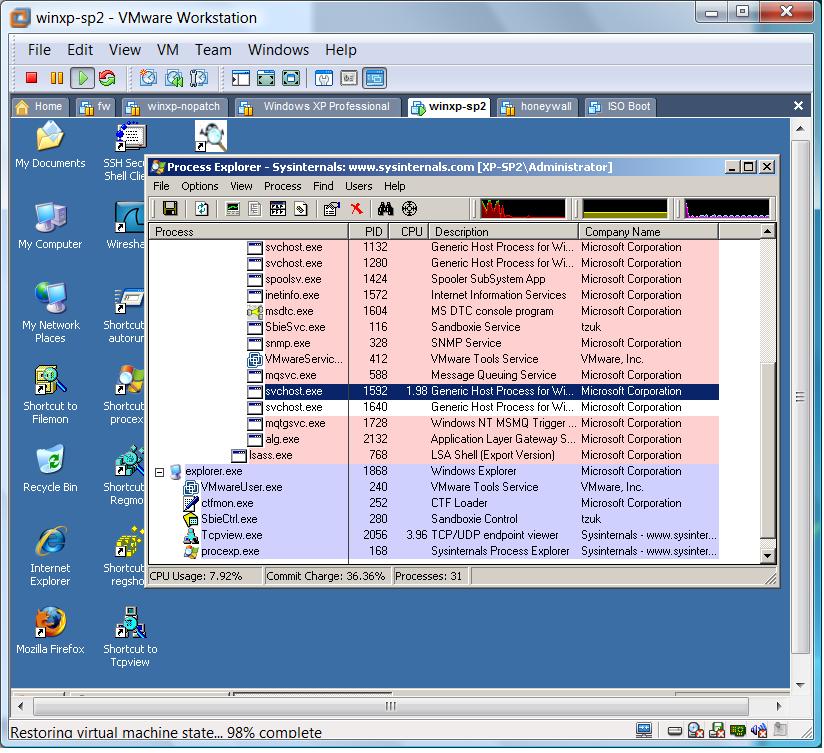Take a snapshot with the clock-star icon
This screenshot has width=824, height=753.
coord(148,78)
